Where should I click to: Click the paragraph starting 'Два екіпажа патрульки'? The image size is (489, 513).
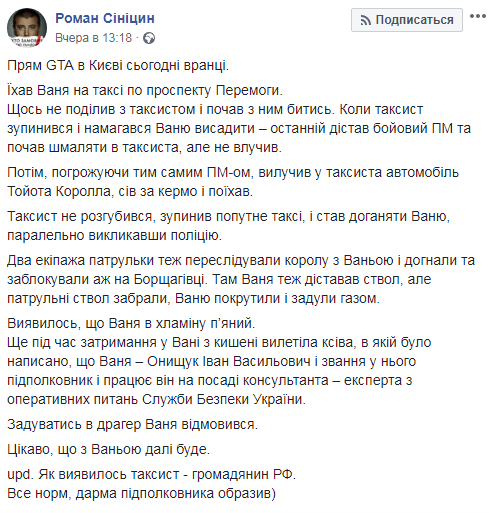pos(241,279)
